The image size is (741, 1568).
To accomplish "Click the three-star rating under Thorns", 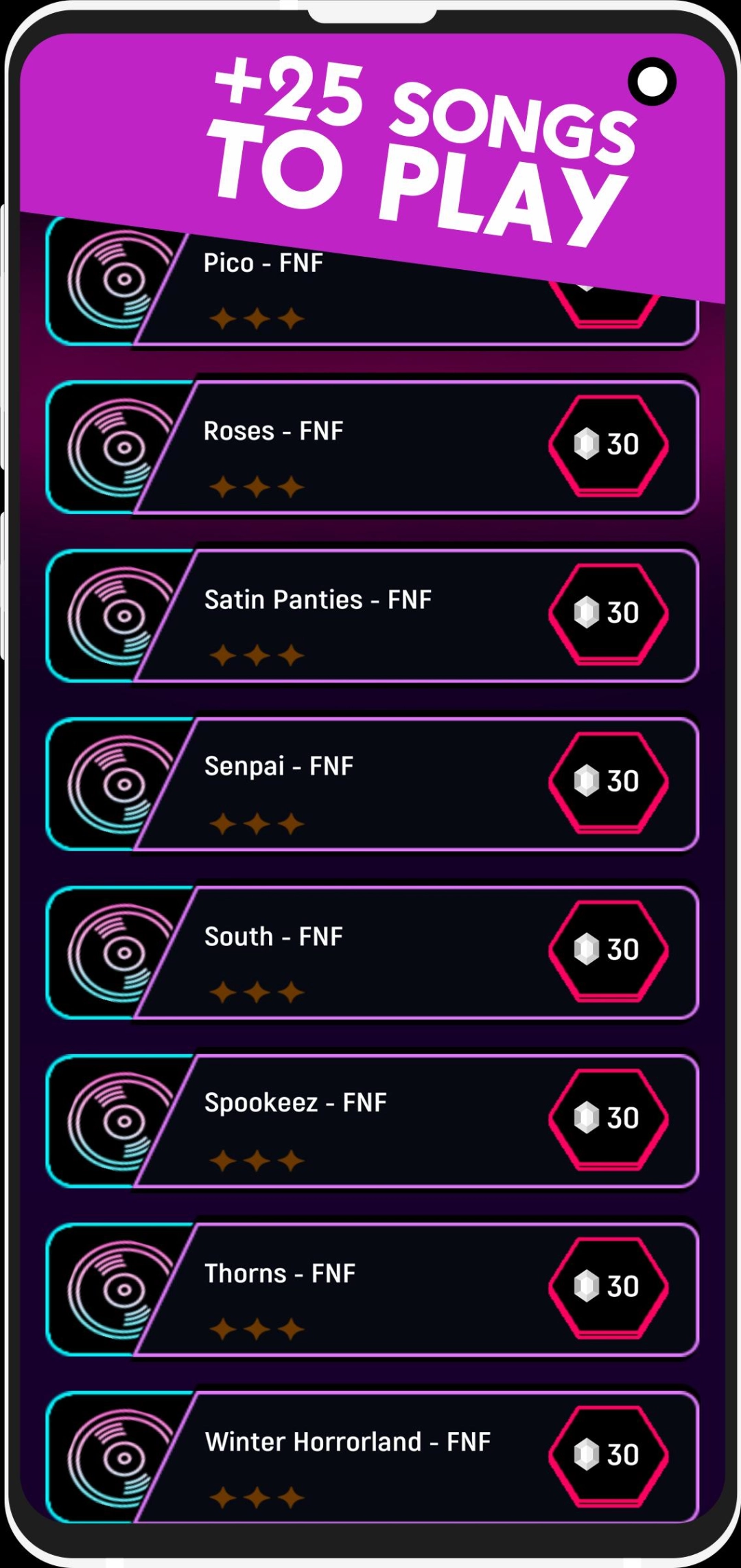I will pos(257,1328).
